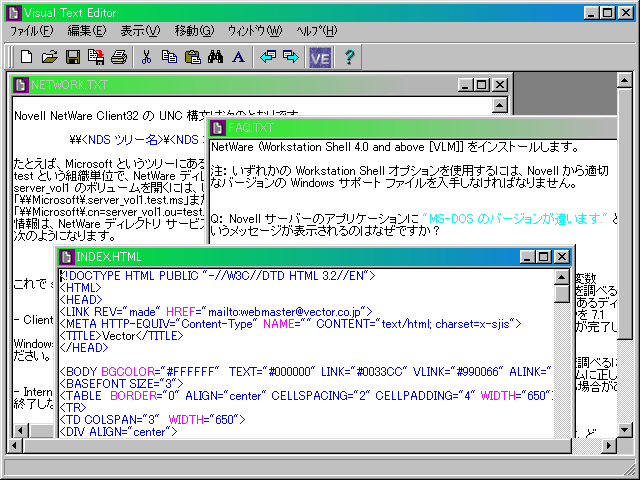Click the main workspace scrollbar up arrow
This screenshot has height=480, width=640.
tap(624, 80)
